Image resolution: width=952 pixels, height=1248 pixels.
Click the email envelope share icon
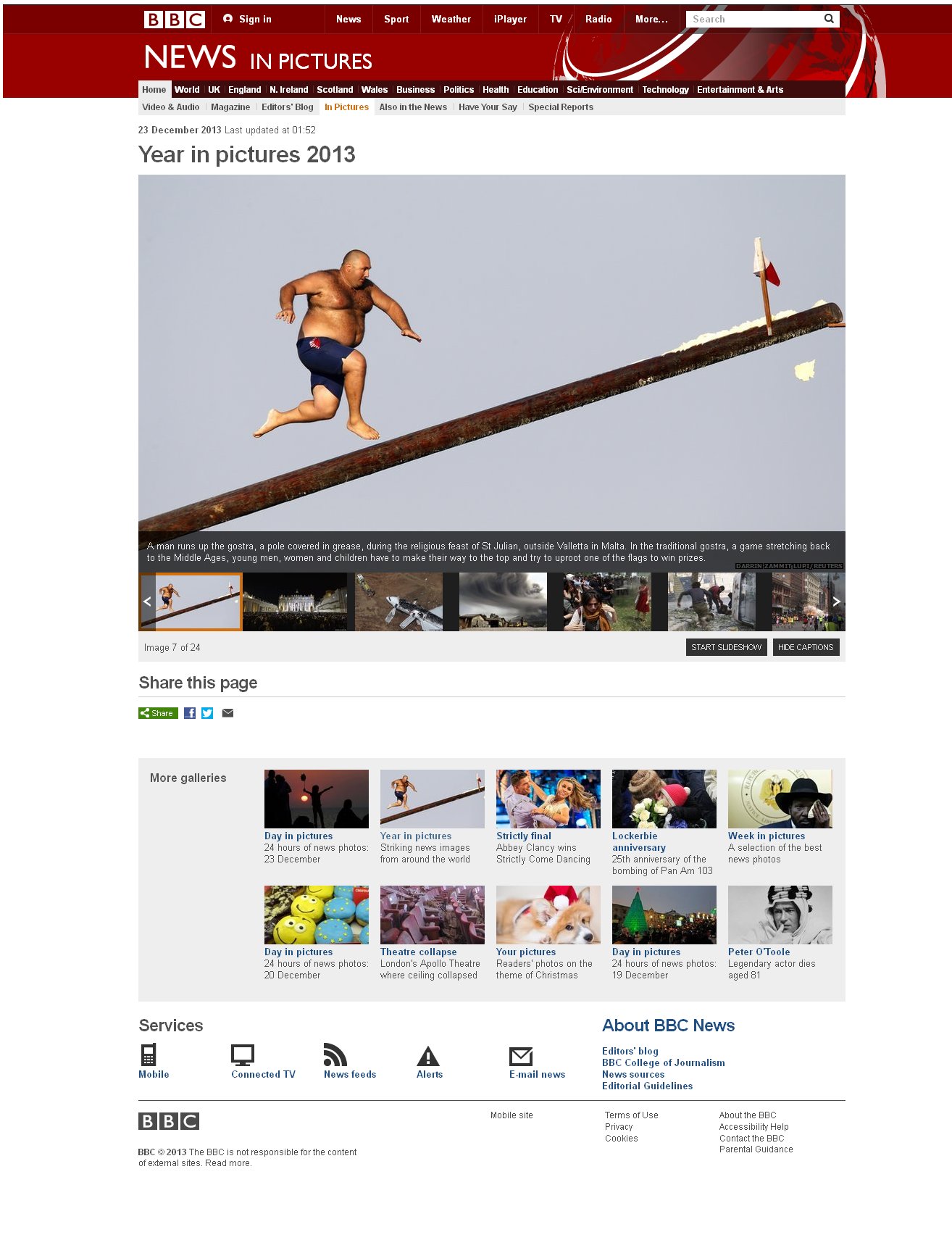(x=227, y=713)
